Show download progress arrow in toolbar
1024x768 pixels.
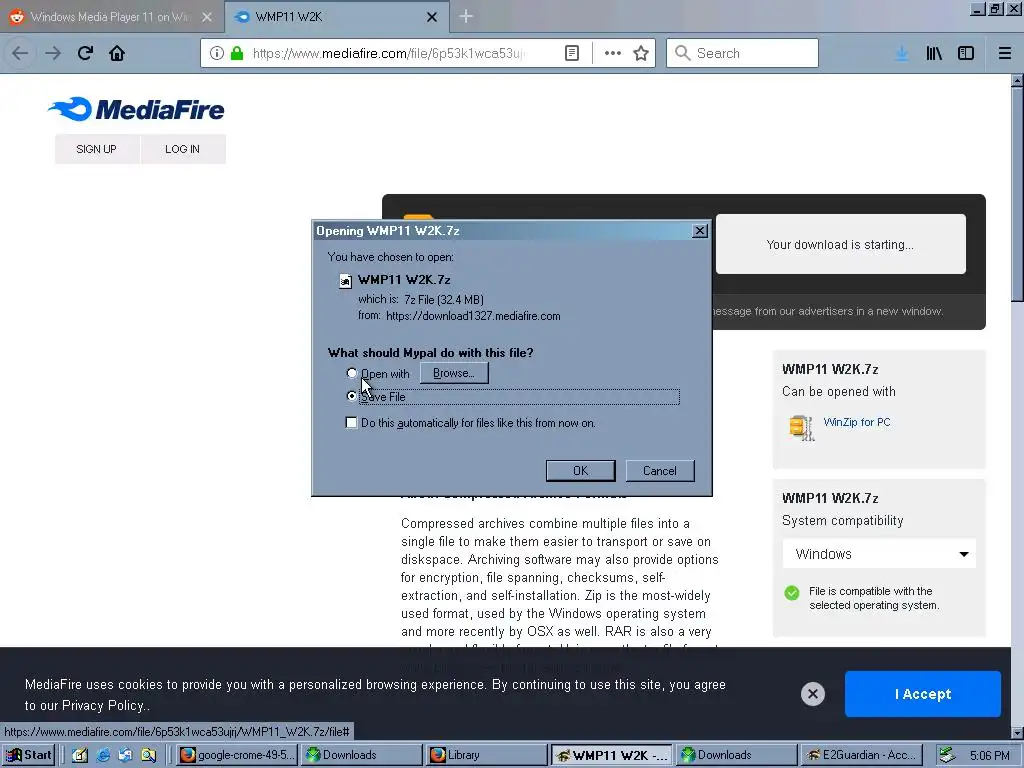click(902, 54)
